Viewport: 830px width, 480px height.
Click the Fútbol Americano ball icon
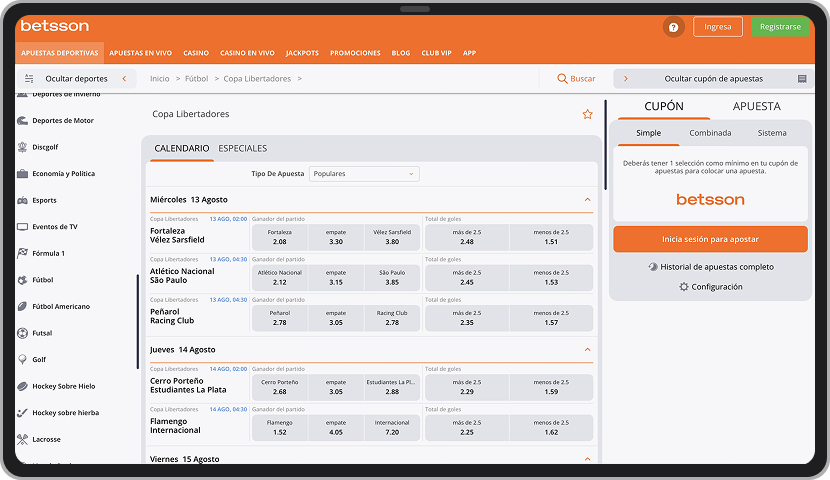tap(22, 306)
